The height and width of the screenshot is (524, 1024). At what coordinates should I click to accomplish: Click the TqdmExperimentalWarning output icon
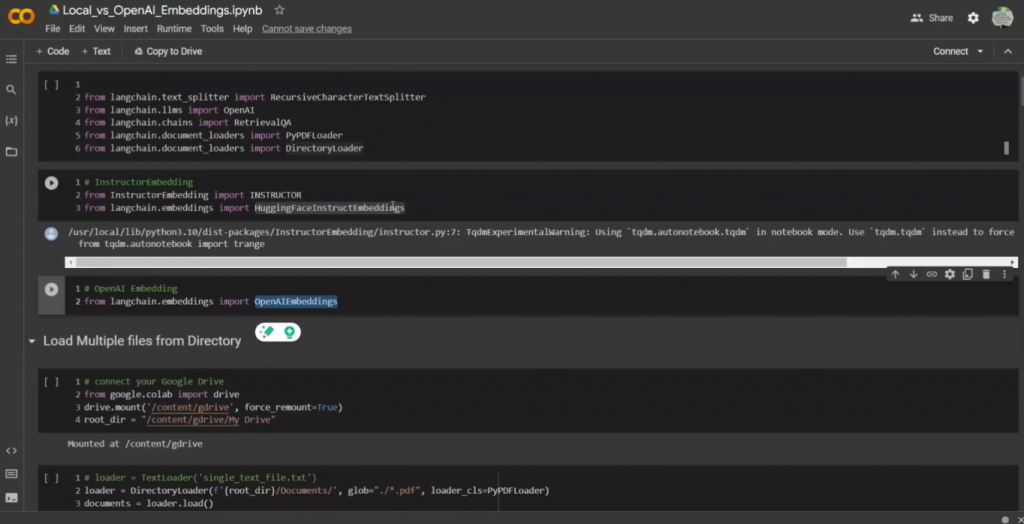pos(51,233)
